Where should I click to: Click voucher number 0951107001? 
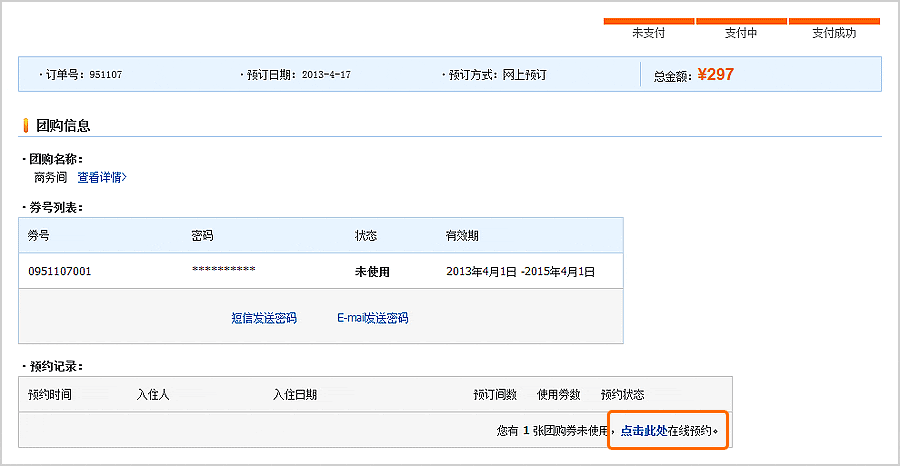[60, 271]
